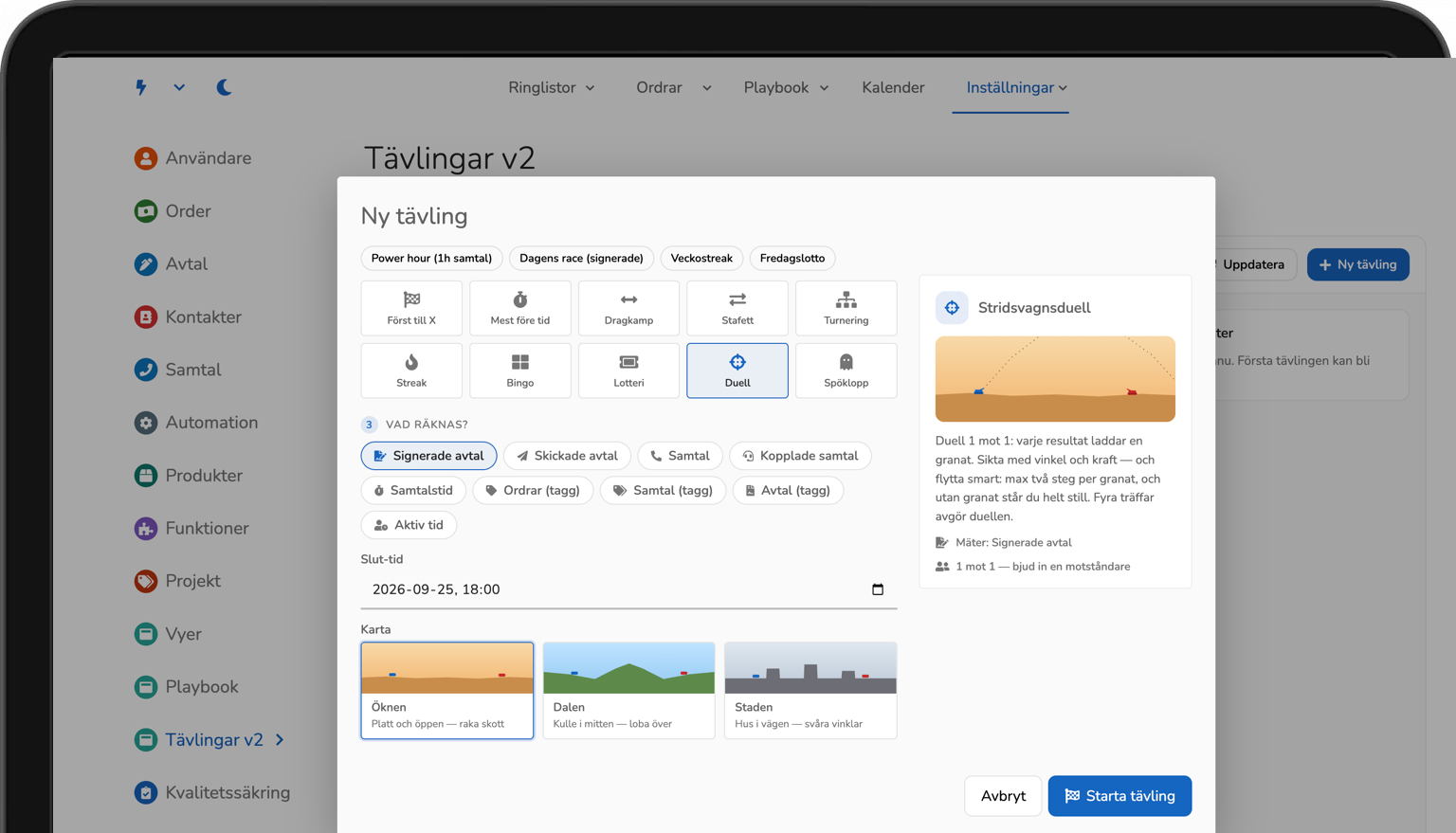The image size is (1456, 833).
Task: Open Produkter in the sidebar
Action: pos(189,476)
